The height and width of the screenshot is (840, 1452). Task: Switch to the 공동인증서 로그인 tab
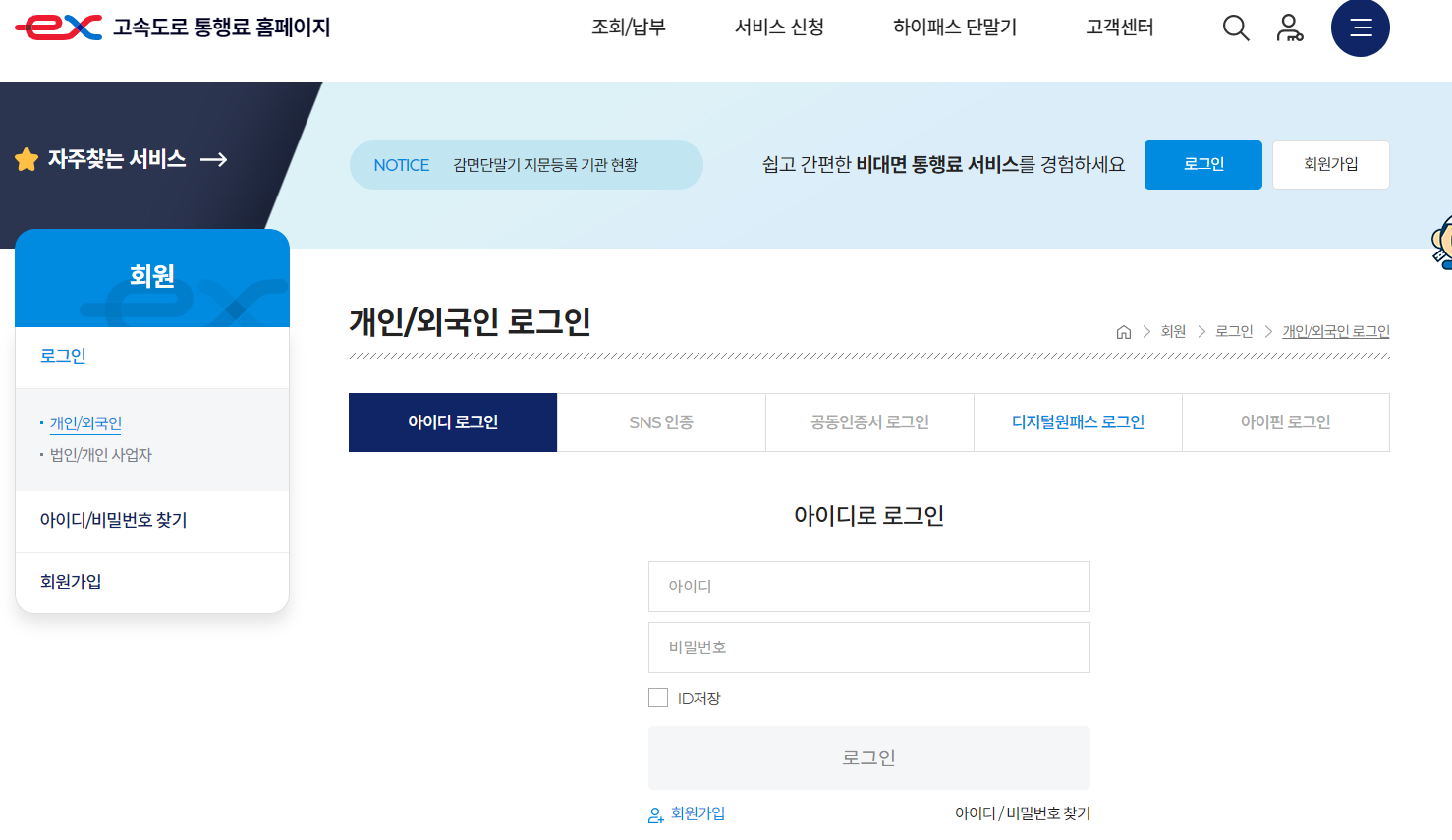(x=868, y=421)
